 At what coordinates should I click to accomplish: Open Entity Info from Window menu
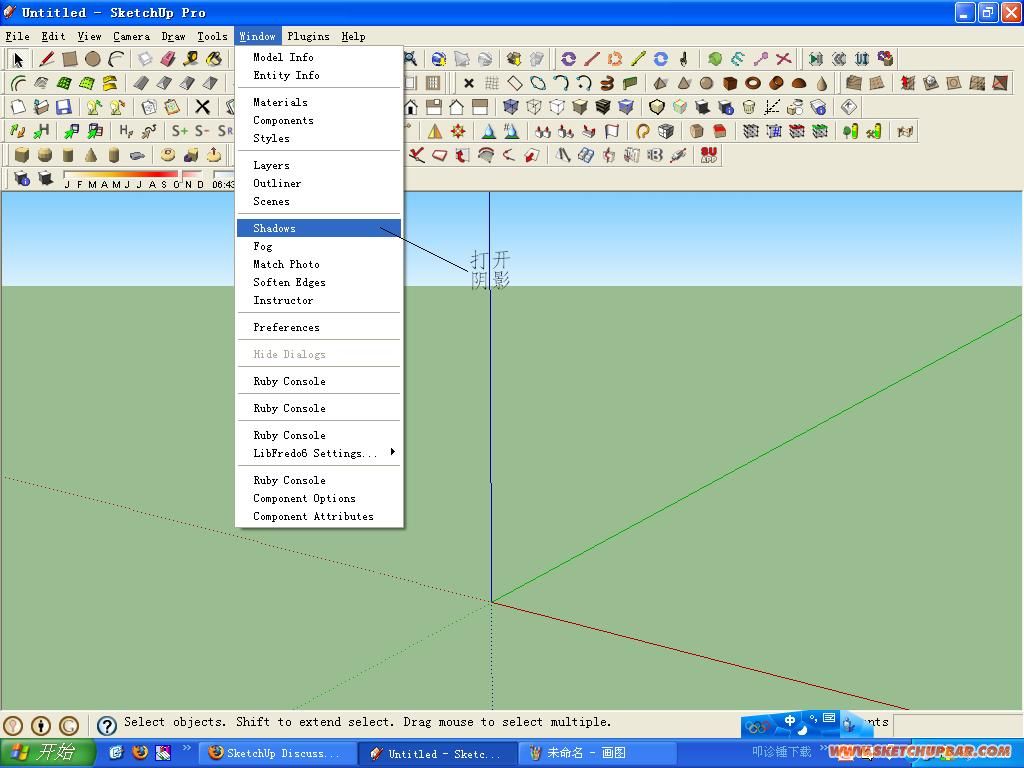pyautogui.click(x=319, y=75)
